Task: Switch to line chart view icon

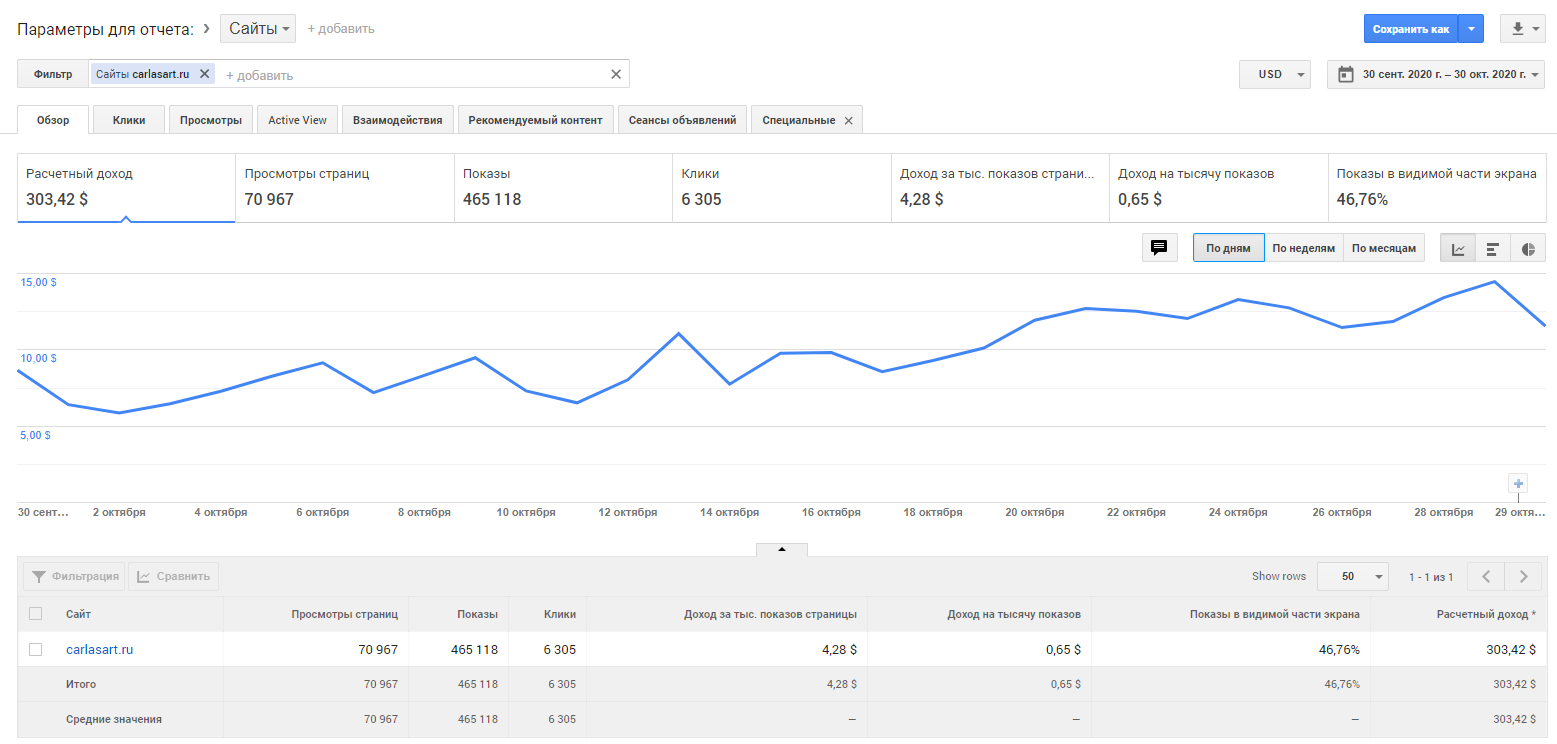Action: (x=1458, y=248)
